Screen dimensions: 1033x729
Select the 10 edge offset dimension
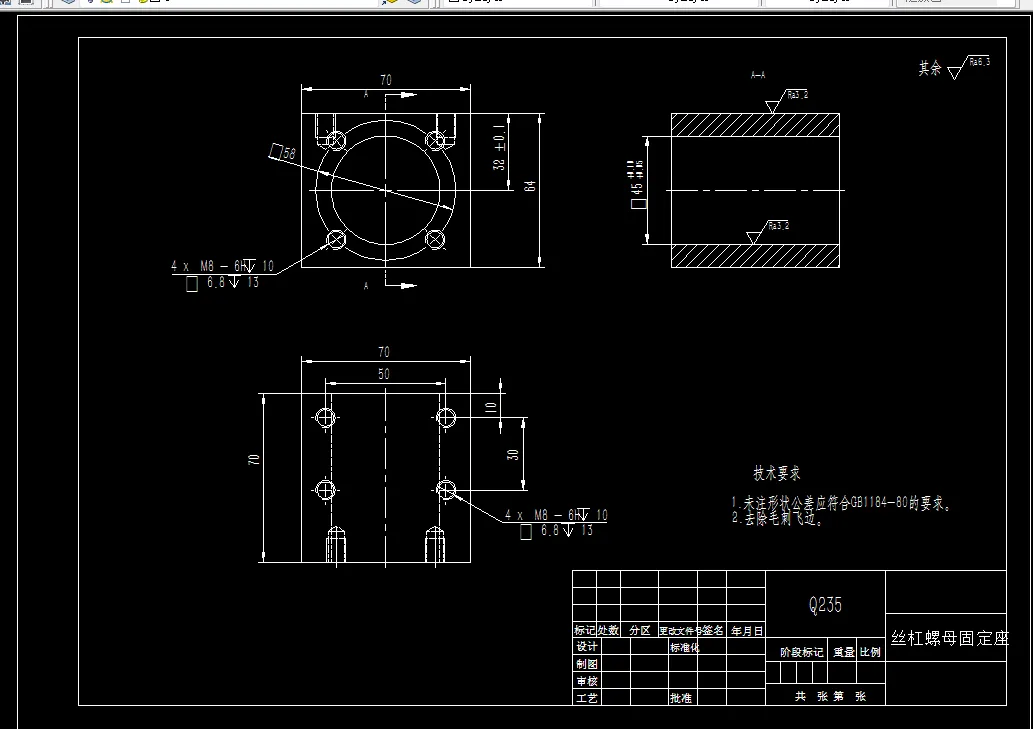[491, 408]
